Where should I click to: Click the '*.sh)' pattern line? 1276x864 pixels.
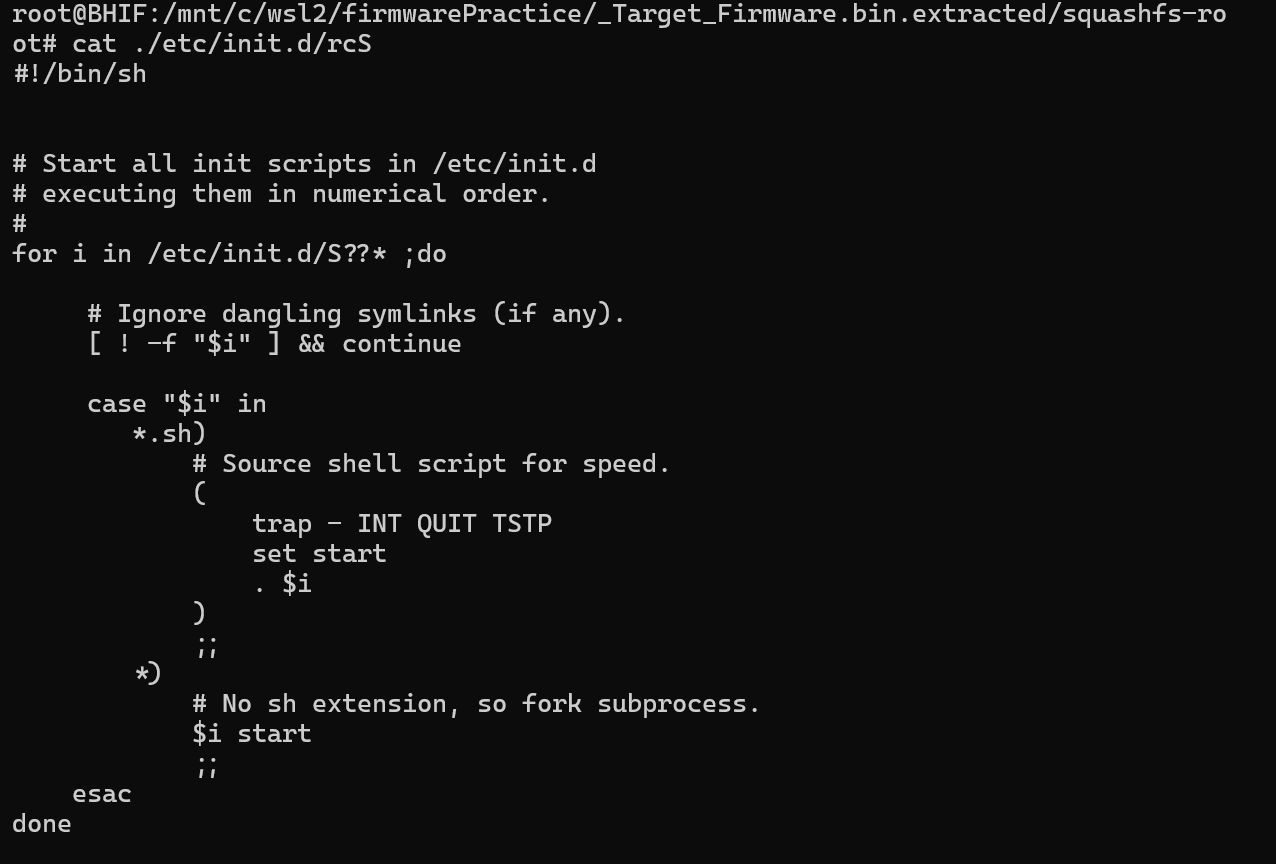coord(169,434)
